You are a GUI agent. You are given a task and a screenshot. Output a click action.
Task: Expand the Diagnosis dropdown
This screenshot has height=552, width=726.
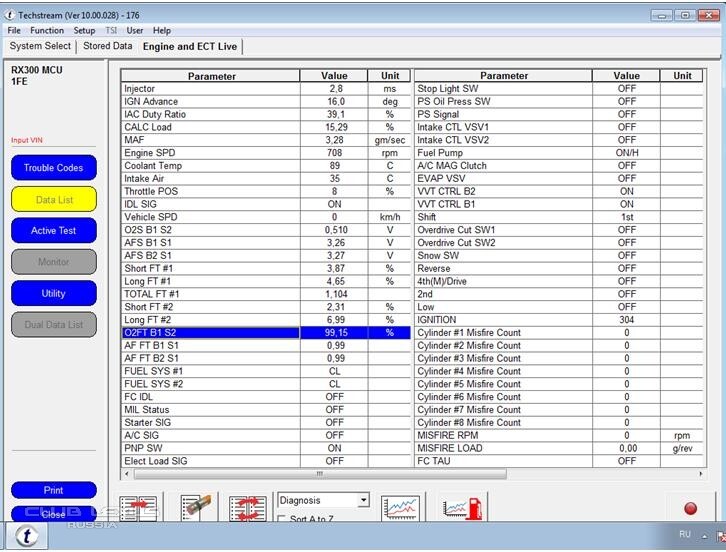(362, 500)
